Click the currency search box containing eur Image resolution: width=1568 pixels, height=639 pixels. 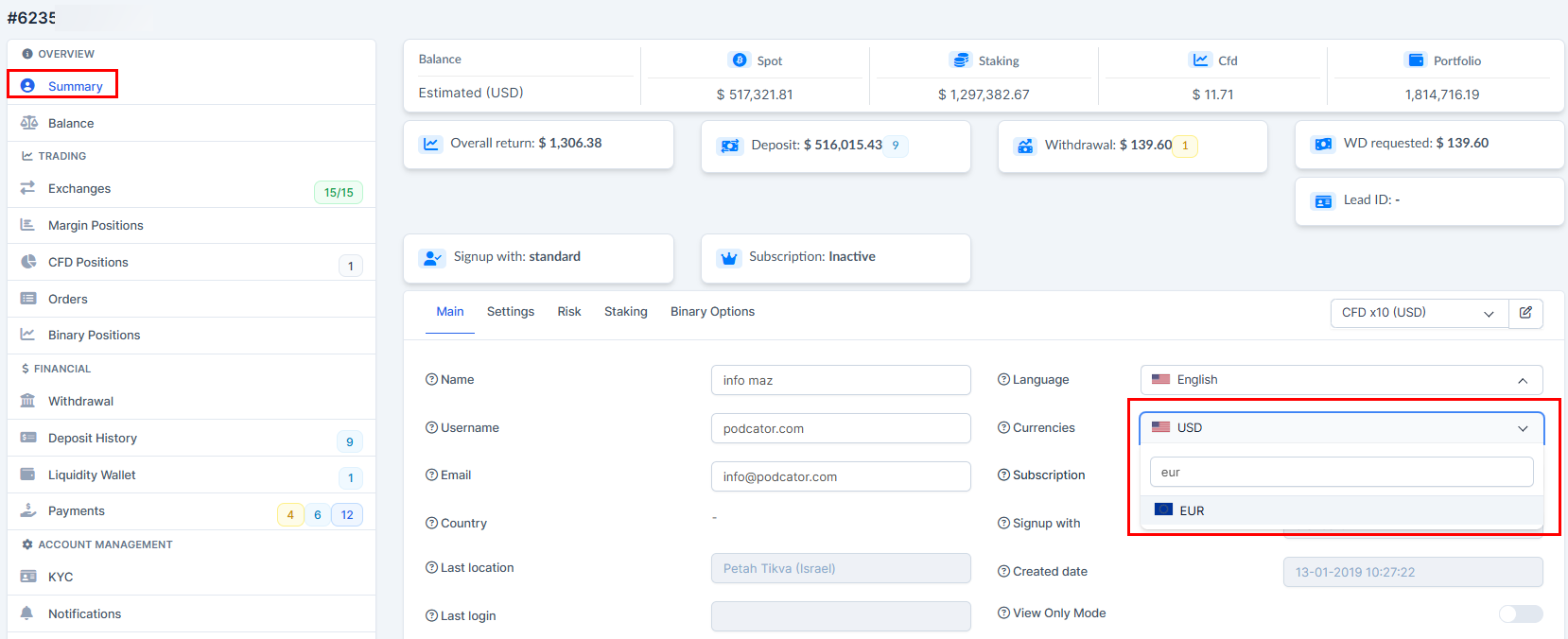click(x=1340, y=472)
